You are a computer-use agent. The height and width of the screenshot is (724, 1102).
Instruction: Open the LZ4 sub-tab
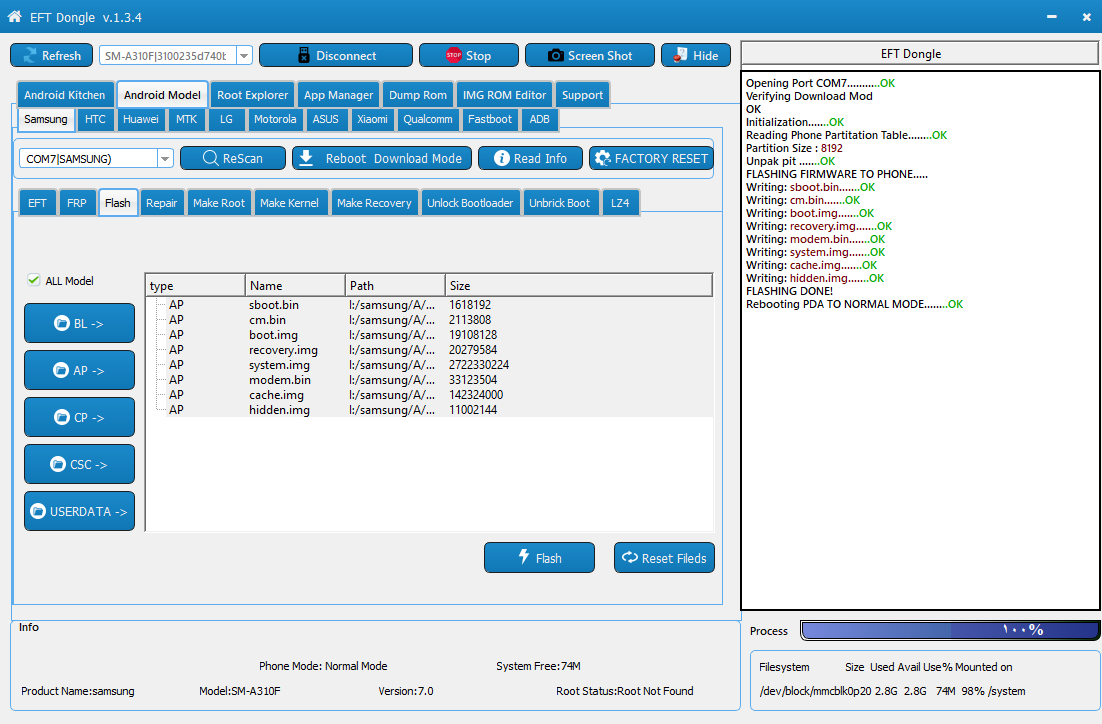tap(620, 203)
